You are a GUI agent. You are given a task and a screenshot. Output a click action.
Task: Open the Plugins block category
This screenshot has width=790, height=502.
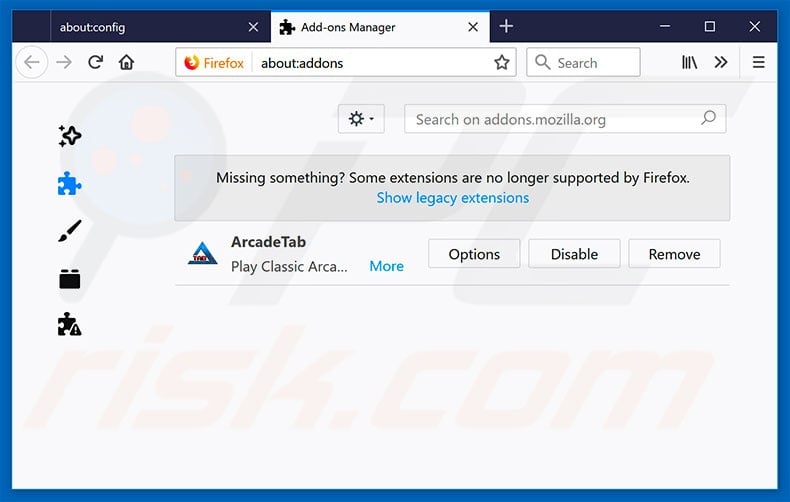pyautogui.click(x=70, y=279)
